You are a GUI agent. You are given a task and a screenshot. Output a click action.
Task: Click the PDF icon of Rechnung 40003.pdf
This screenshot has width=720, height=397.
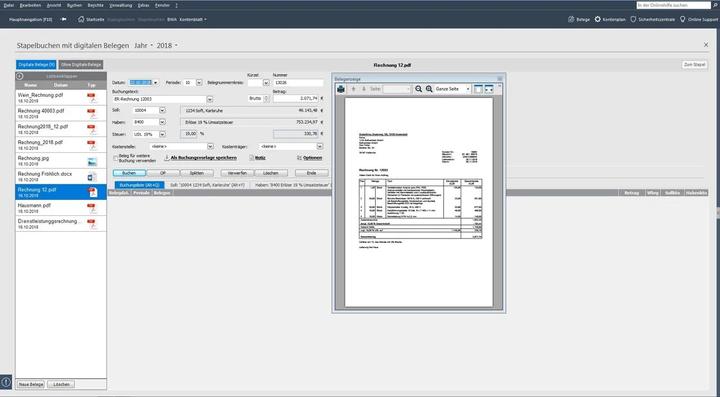[92, 114]
